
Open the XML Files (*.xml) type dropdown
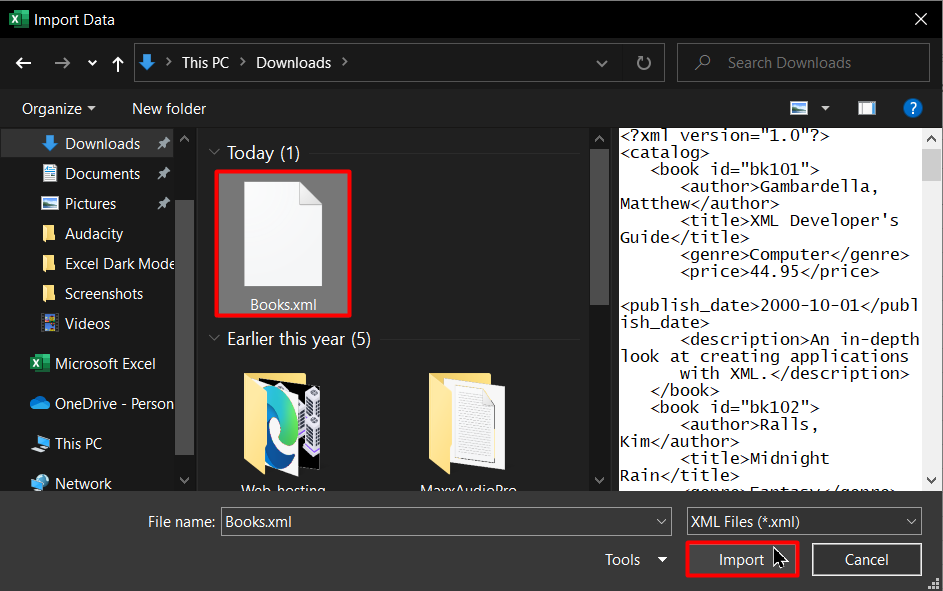[x=803, y=521]
